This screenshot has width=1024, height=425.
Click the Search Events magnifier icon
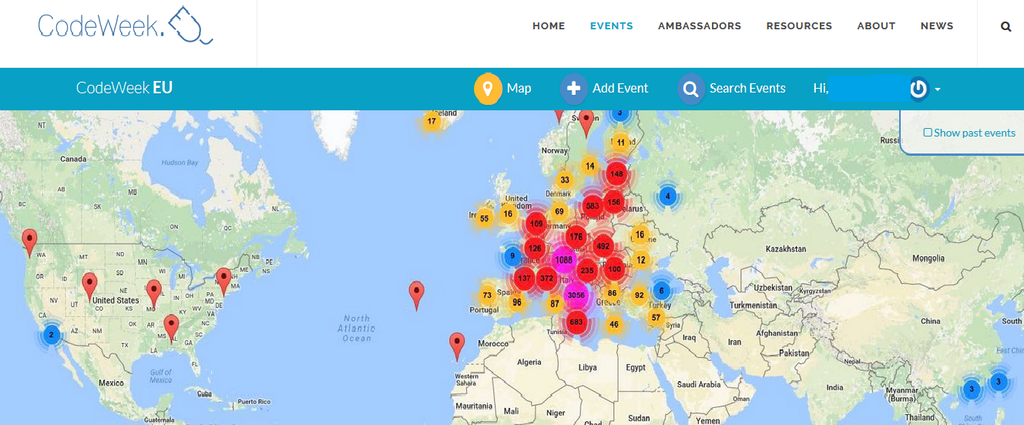point(691,89)
